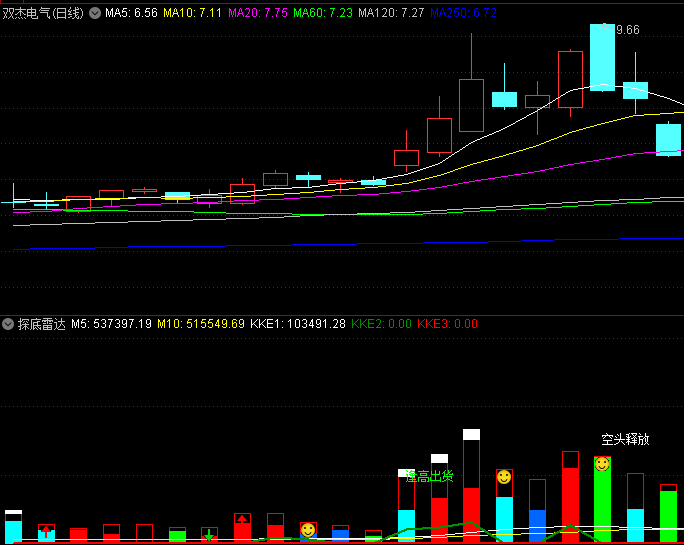The image size is (684, 545).
Task: Click the 9.66 high price marker
Action: (628, 30)
